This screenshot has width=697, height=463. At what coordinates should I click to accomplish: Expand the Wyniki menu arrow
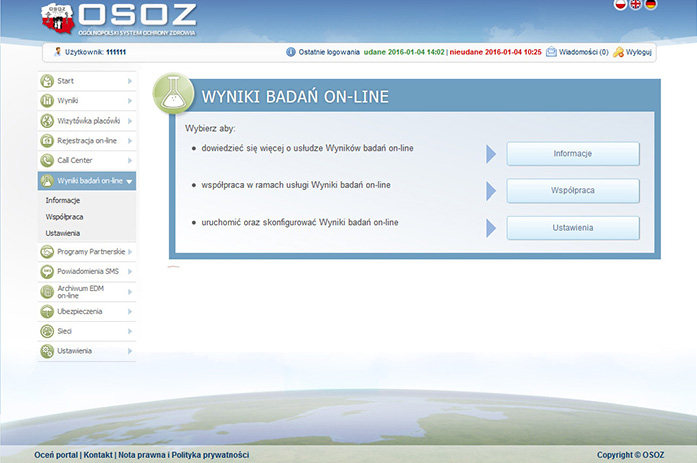(130, 101)
